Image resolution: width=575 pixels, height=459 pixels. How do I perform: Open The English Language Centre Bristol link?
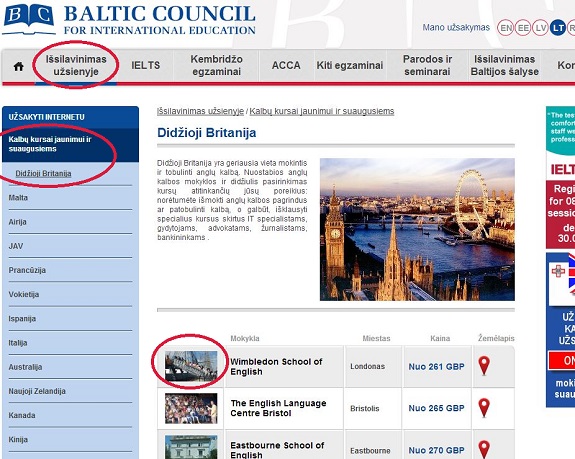[x=278, y=408]
